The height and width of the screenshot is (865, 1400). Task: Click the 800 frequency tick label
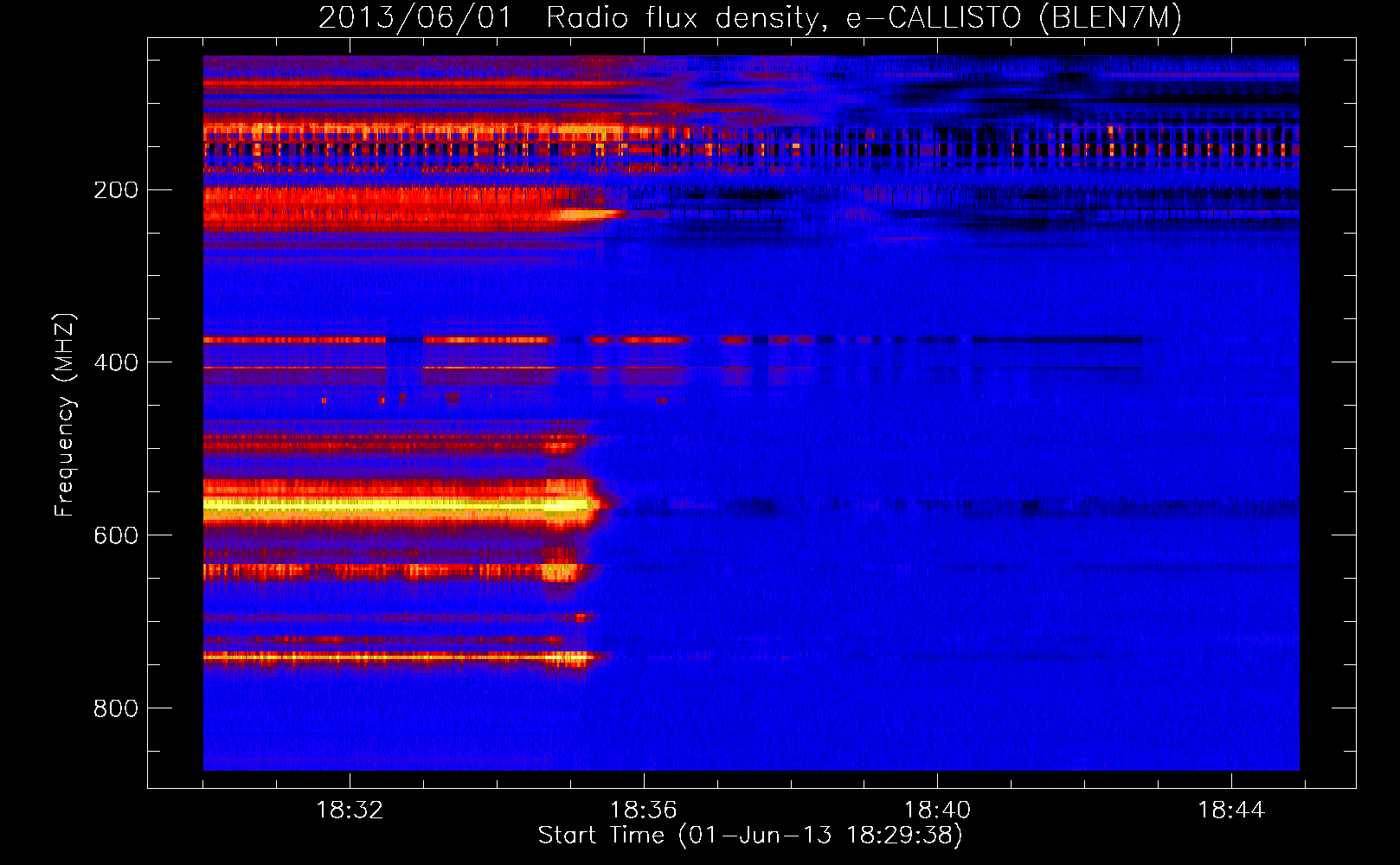click(x=116, y=708)
